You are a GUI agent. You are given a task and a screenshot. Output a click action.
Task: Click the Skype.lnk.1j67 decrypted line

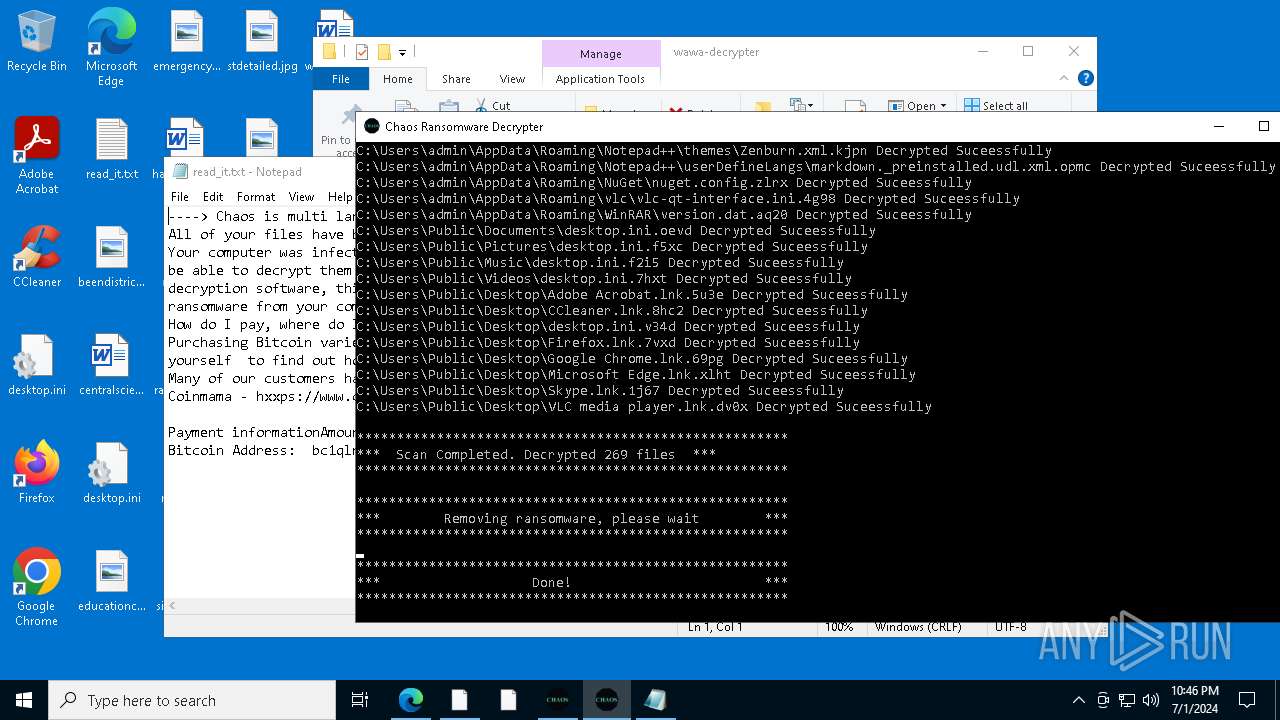(600, 390)
